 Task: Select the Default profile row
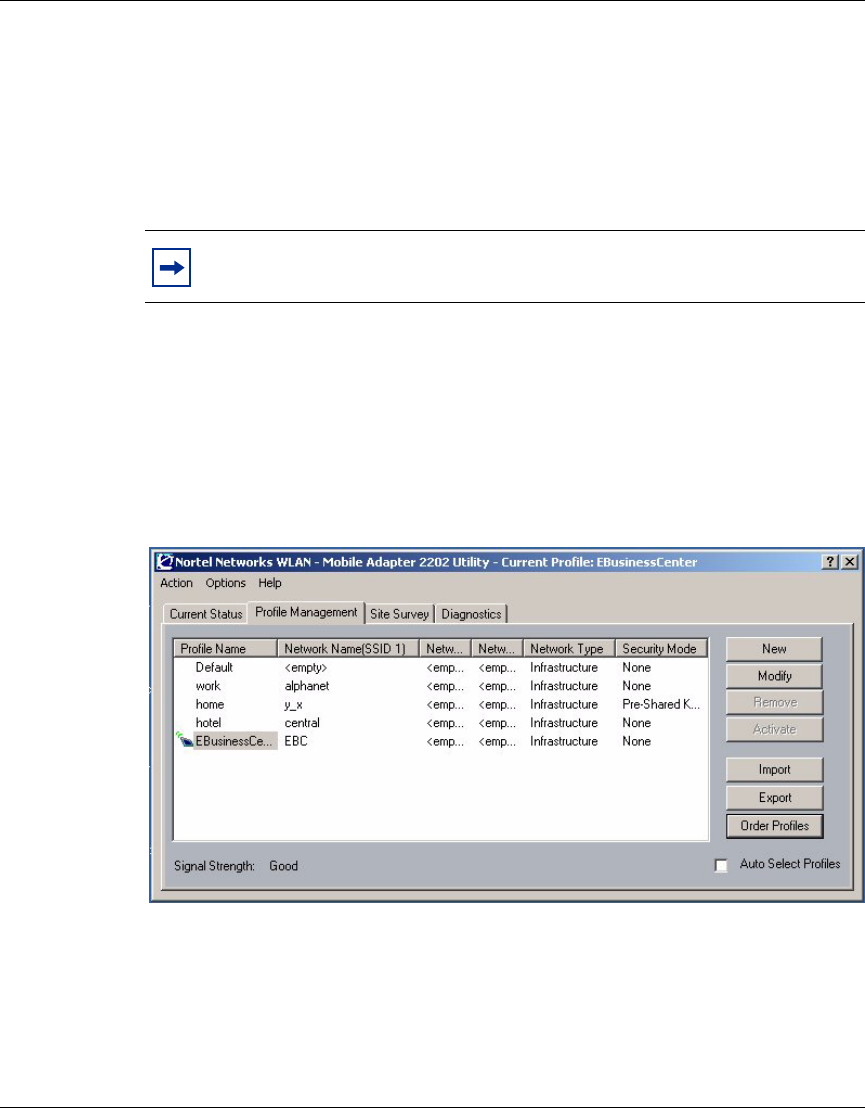click(x=440, y=667)
